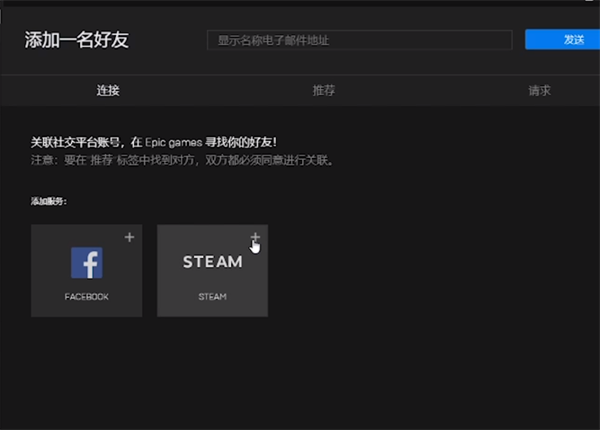Click the 添加服务 label
Screen dimensions: 600x430
[49, 201]
